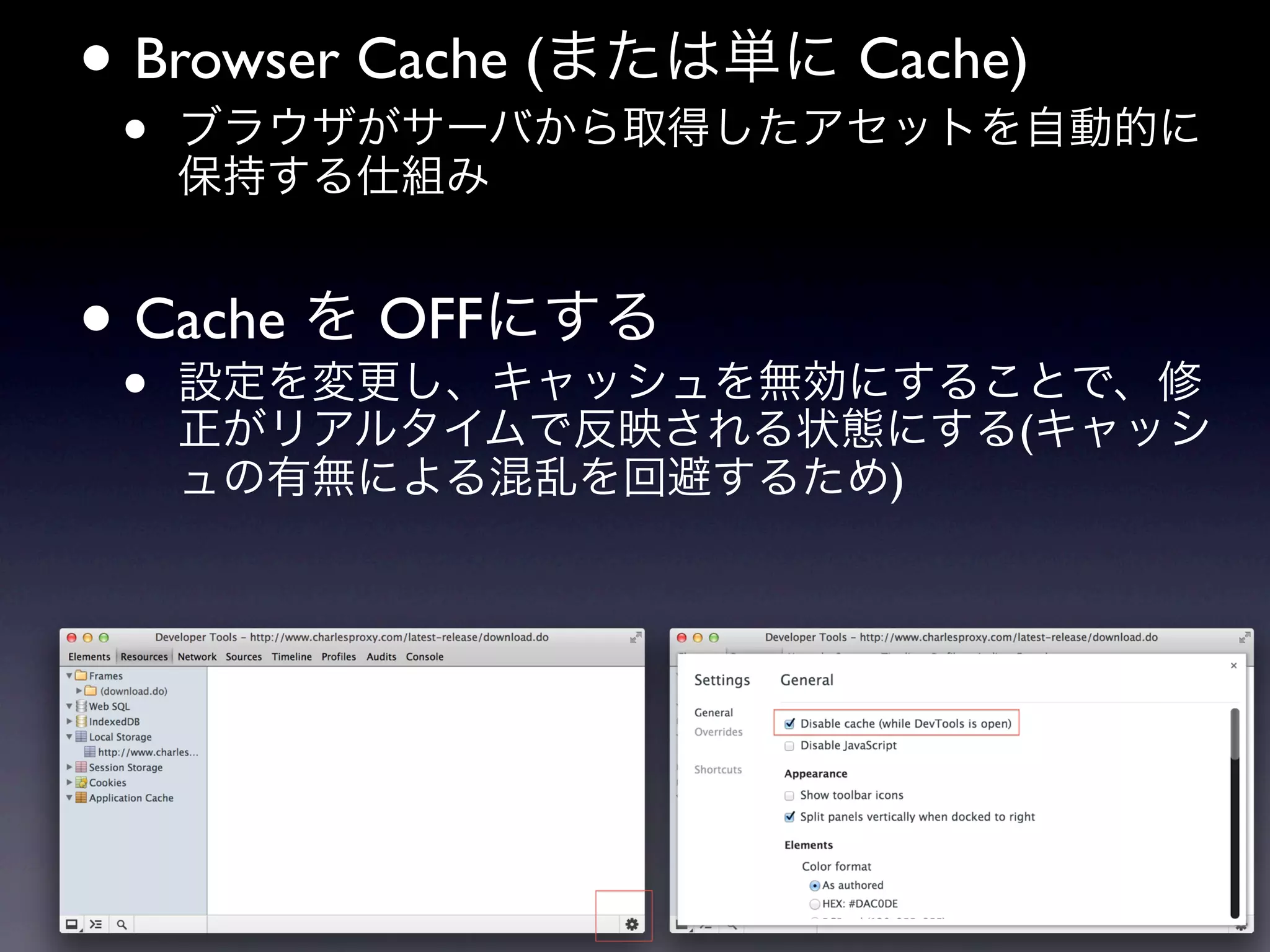Click the (download.do) folder icon

click(x=91, y=690)
